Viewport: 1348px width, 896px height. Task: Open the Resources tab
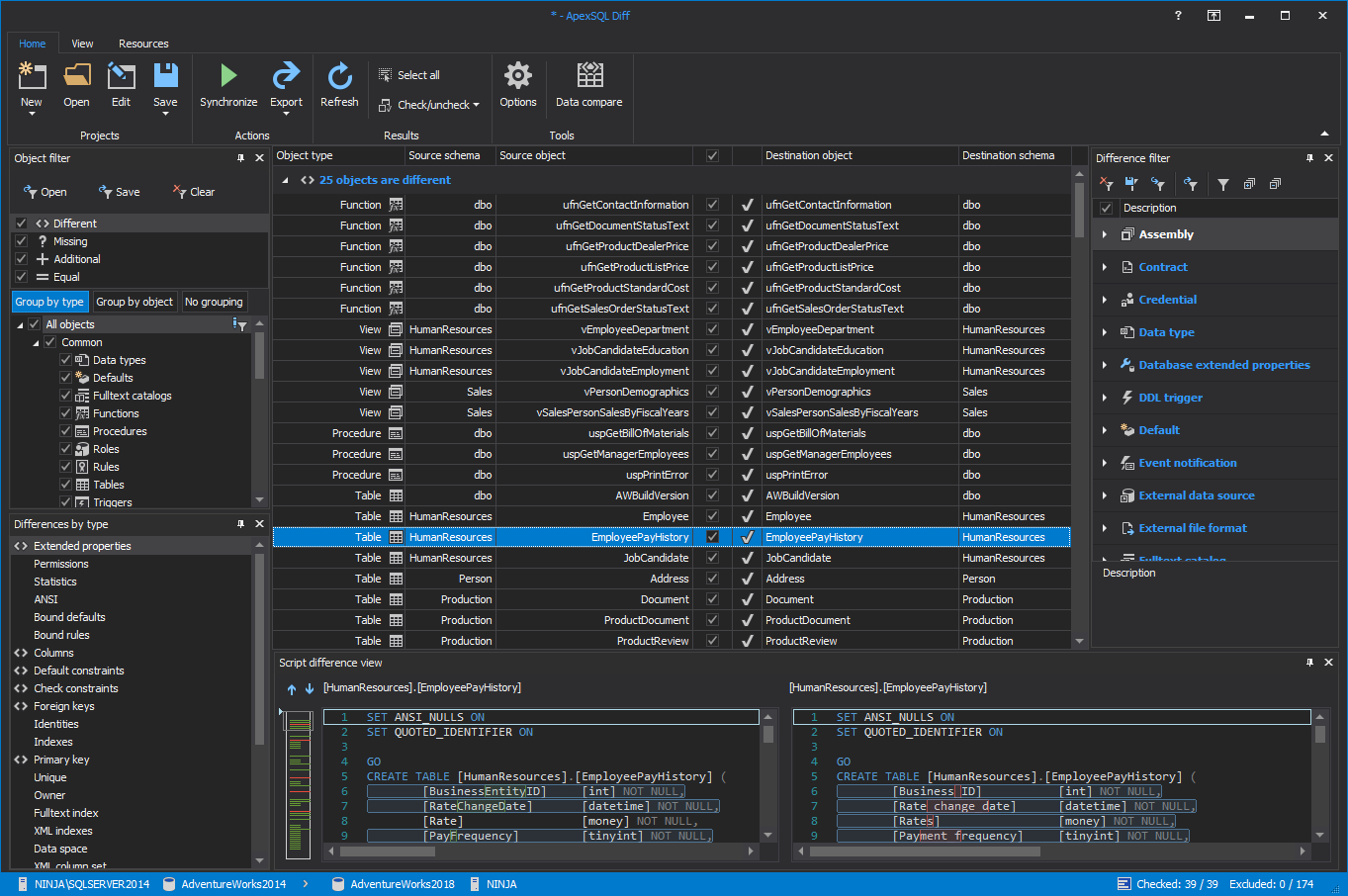click(143, 44)
